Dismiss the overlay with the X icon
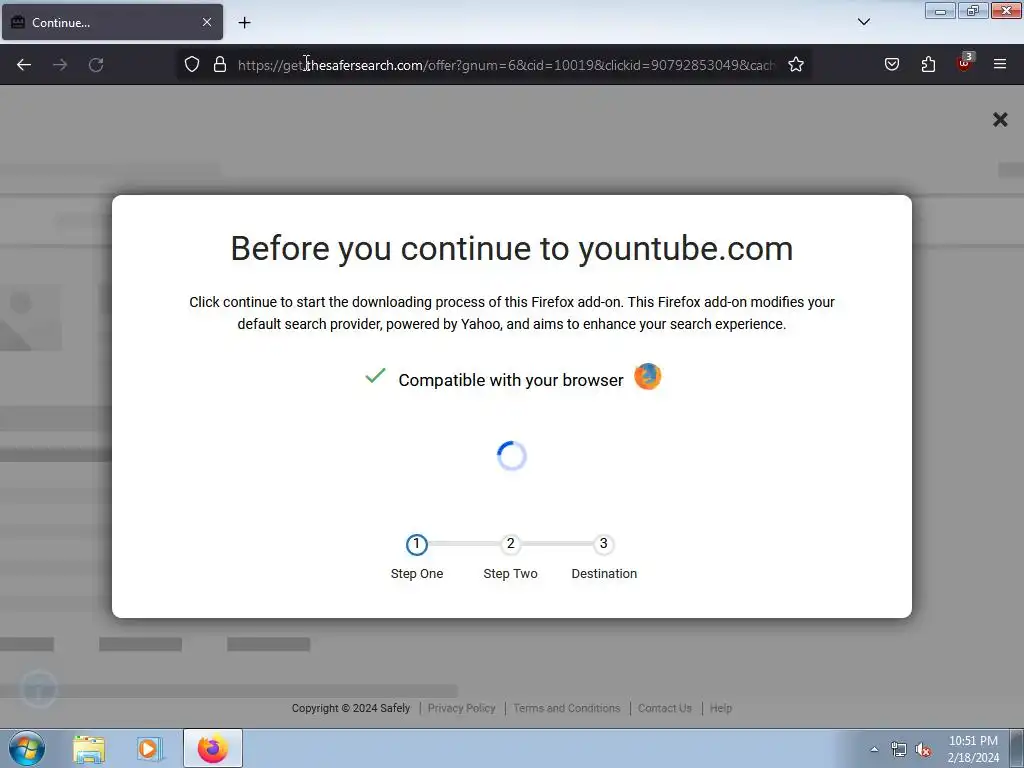 [1000, 120]
